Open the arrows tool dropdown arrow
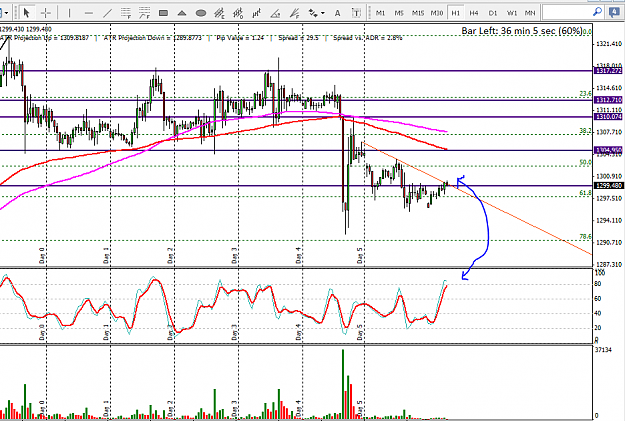This screenshot has height=421, width=625. 322,13
